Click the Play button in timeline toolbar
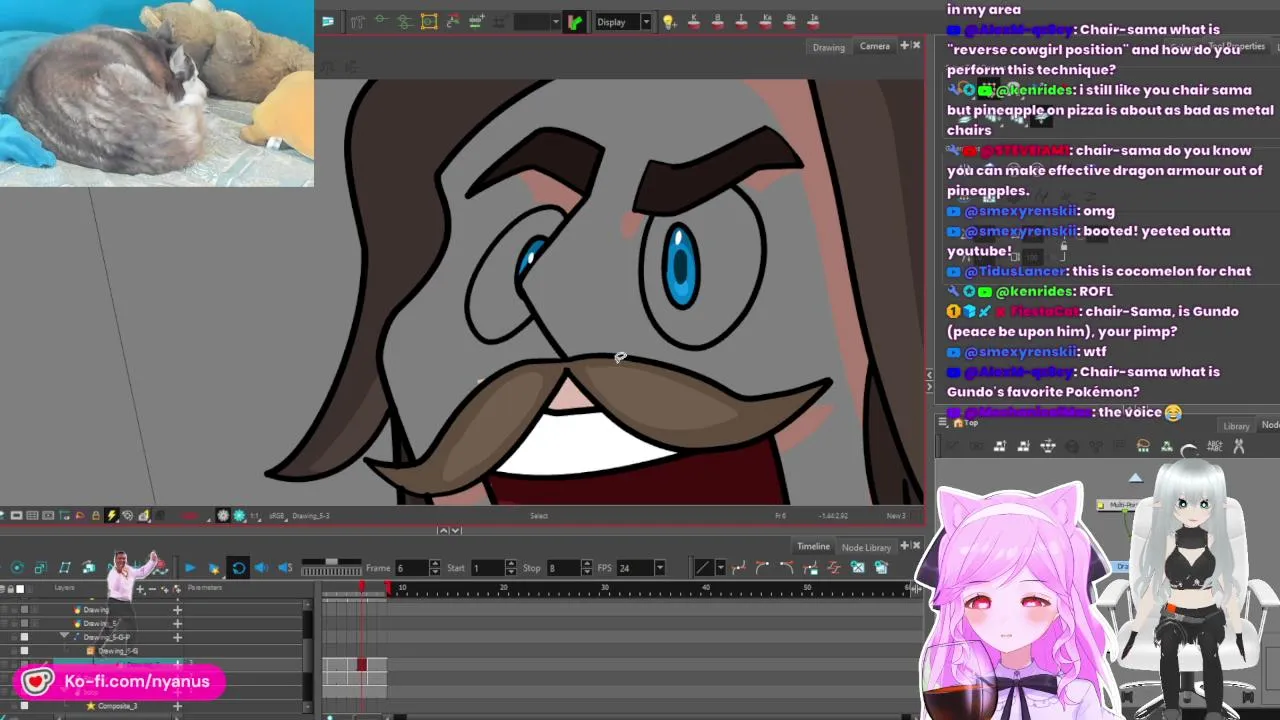 [190, 568]
